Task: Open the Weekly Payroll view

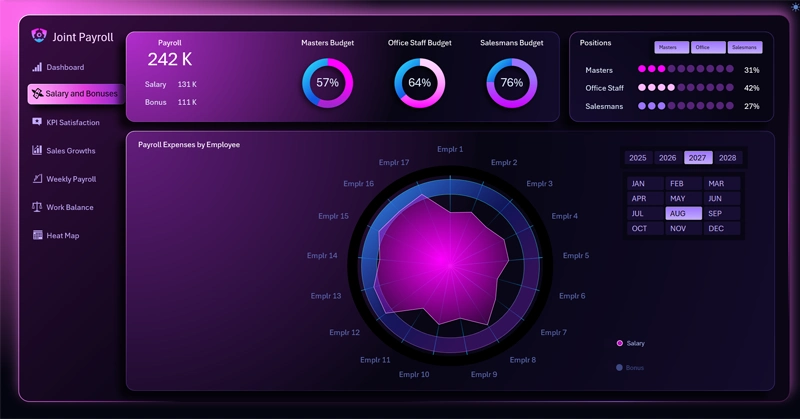Action: point(71,179)
